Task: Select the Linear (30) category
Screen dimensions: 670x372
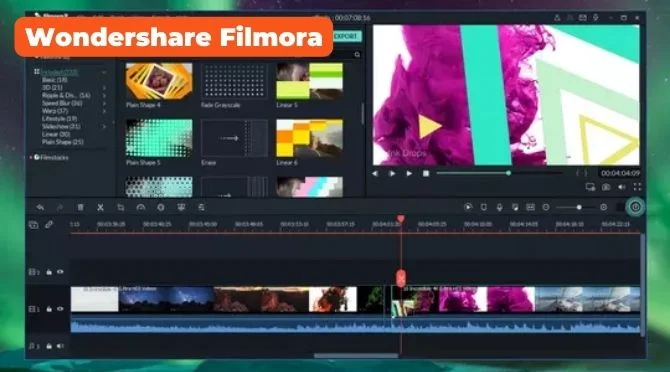Action: pos(56,134)
